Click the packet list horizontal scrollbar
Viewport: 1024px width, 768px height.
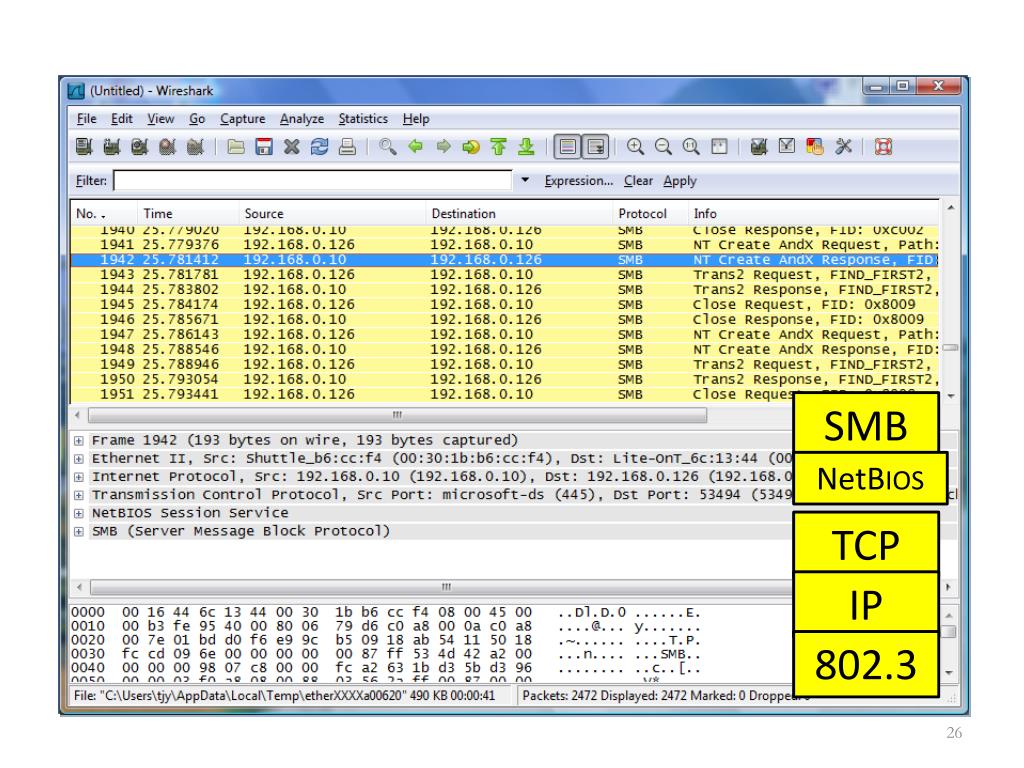point(397,415)
